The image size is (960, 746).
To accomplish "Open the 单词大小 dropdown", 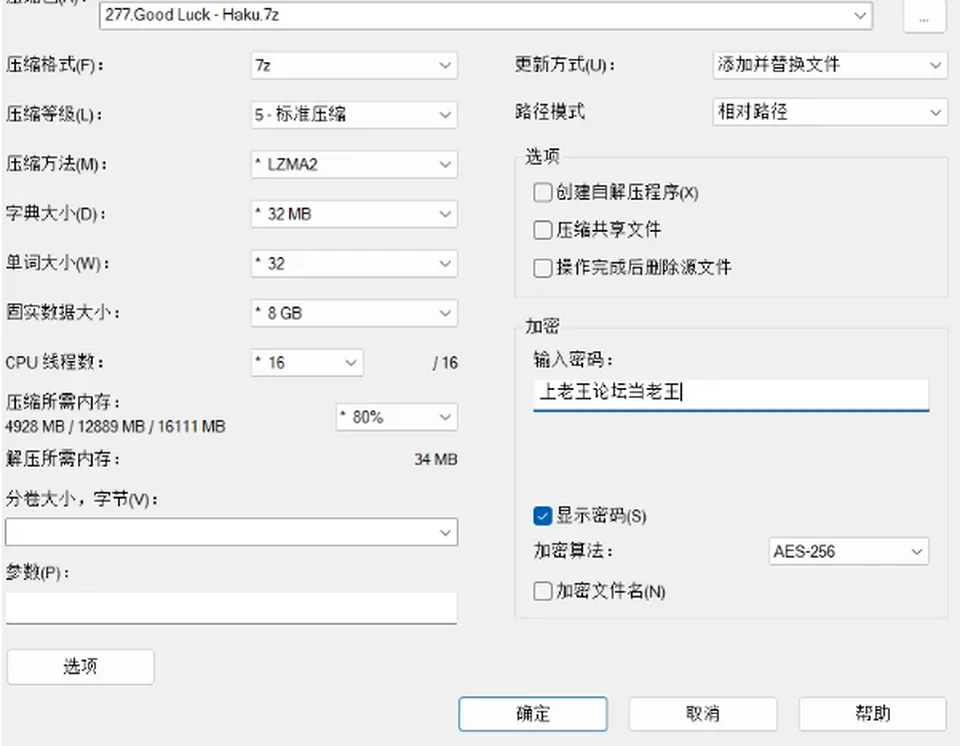I will coord(354,263).
